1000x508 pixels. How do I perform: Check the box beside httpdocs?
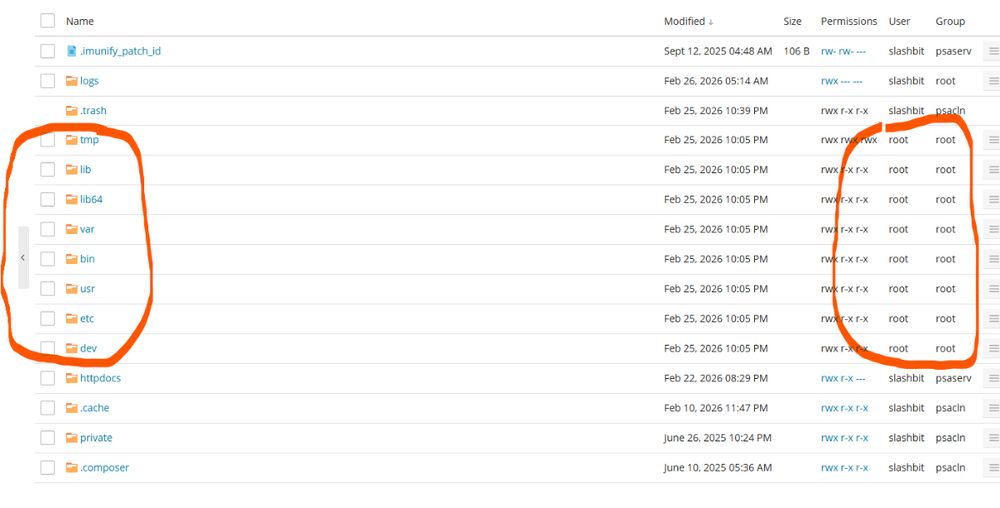47,378
